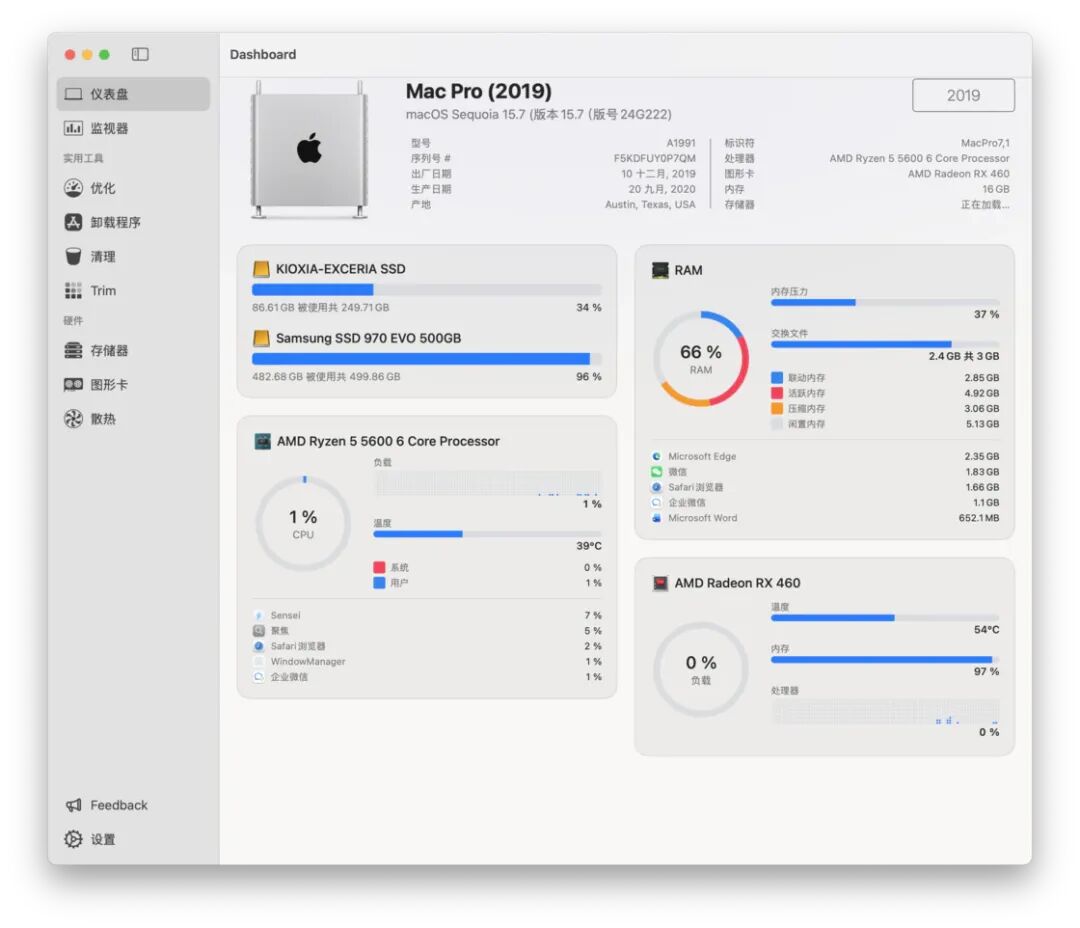Click the 66 % RAM ring gauge
This screenshot has height=928, width=1080.
pyautogui.click(x=700, y=358)
